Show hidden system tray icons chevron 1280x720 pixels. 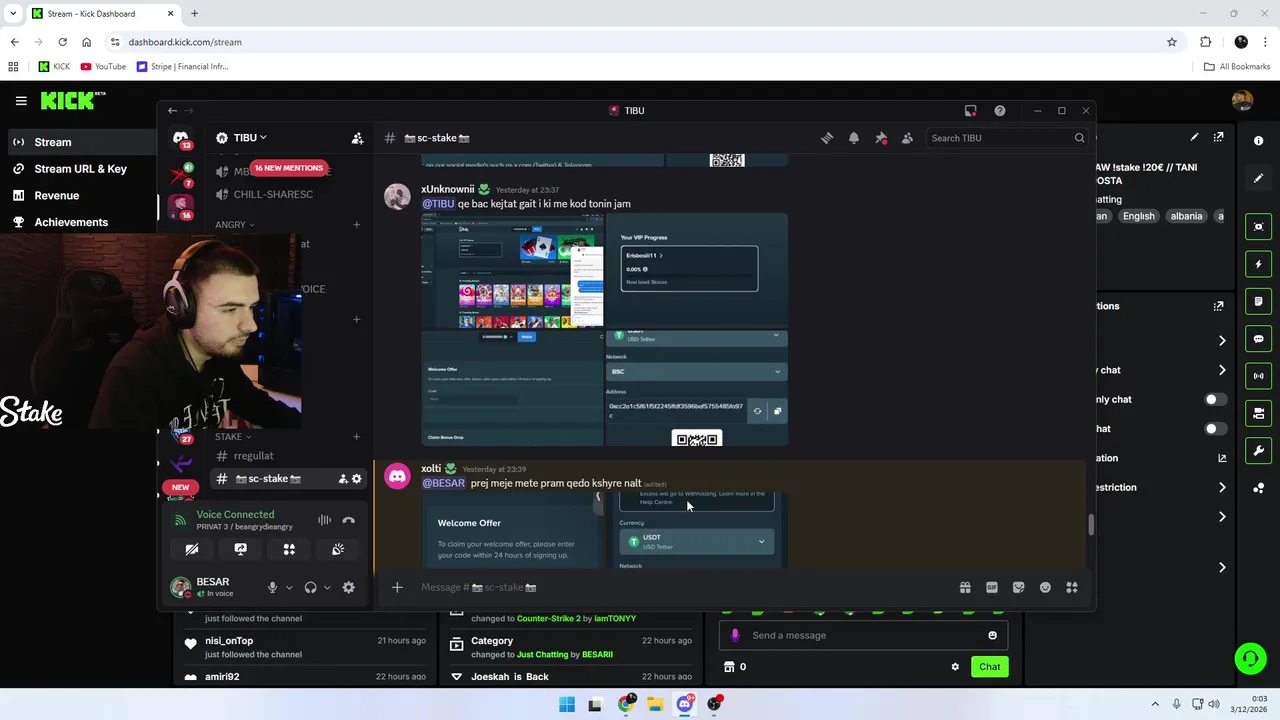1155,704
